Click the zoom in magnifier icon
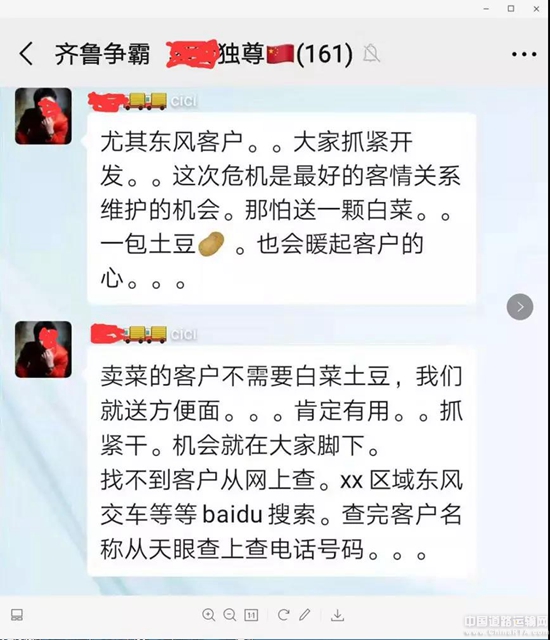This screenshot has width=550, height=640. pos(208,615)
